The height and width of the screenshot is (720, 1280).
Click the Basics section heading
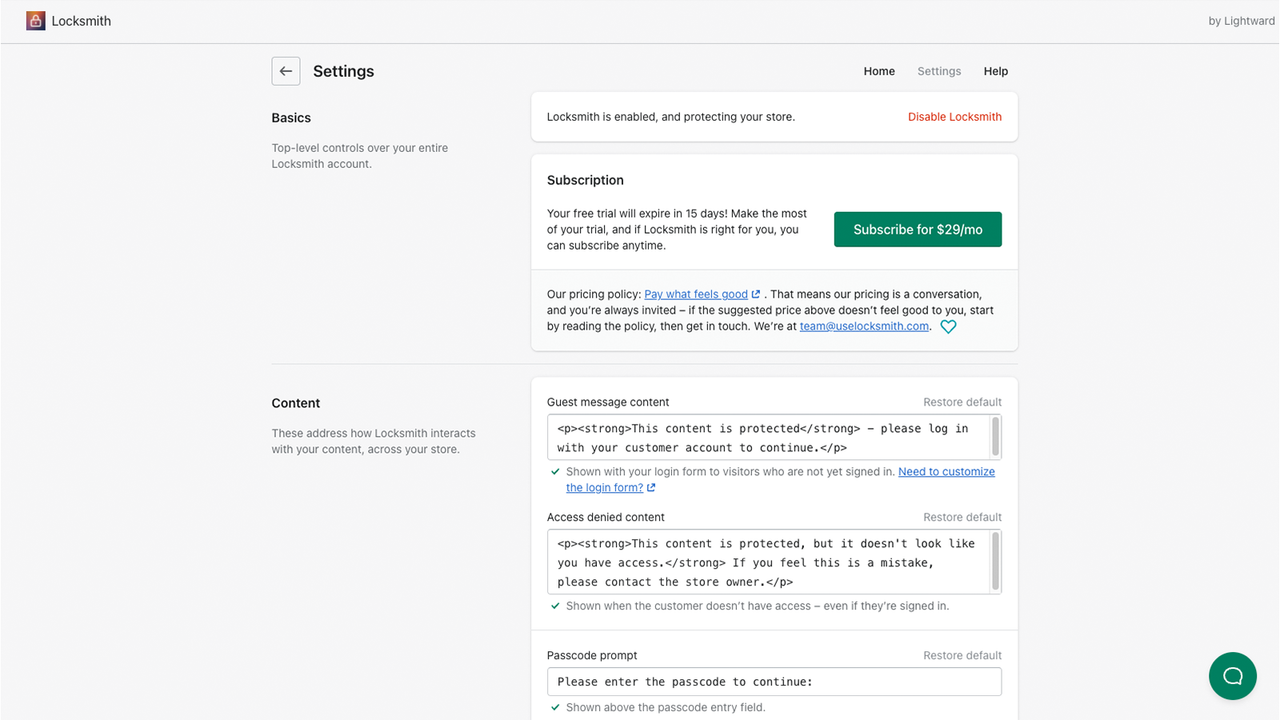point(291,117)
